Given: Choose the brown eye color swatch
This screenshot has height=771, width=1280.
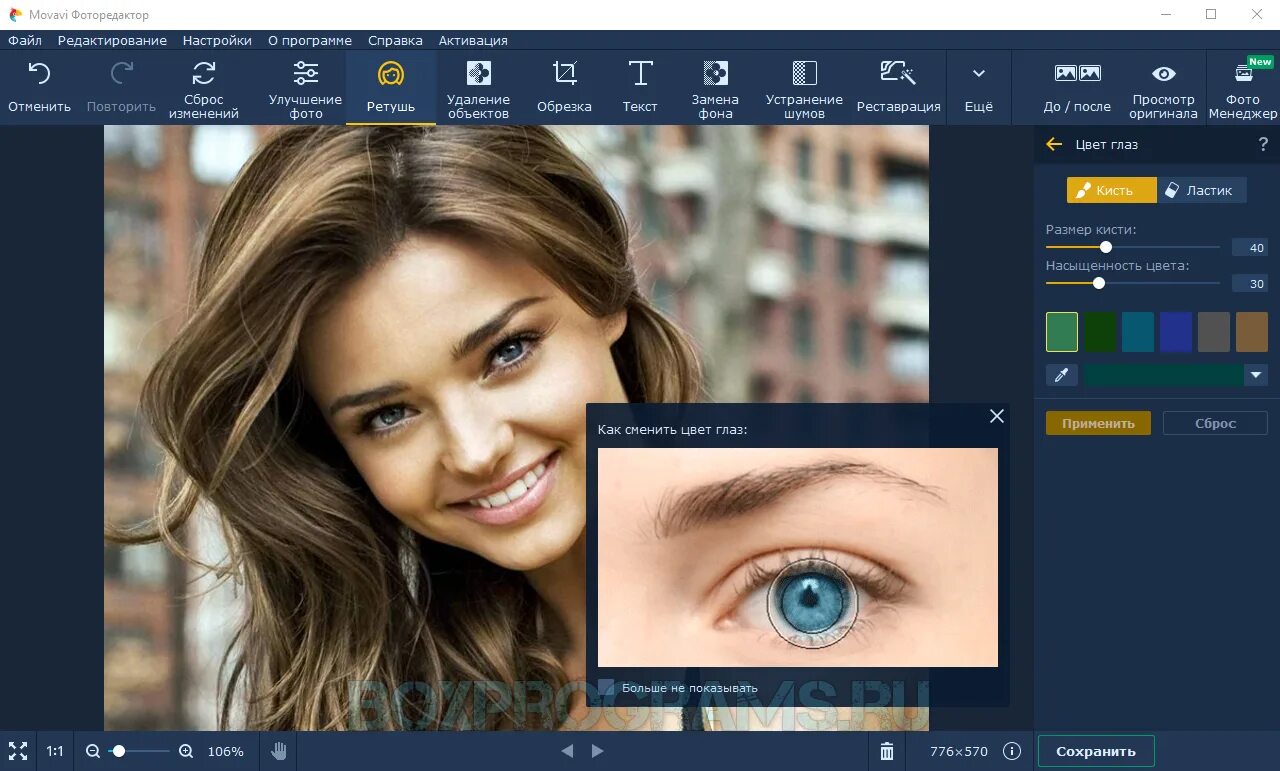Looking at the screenshot, I should point(1252,332).
